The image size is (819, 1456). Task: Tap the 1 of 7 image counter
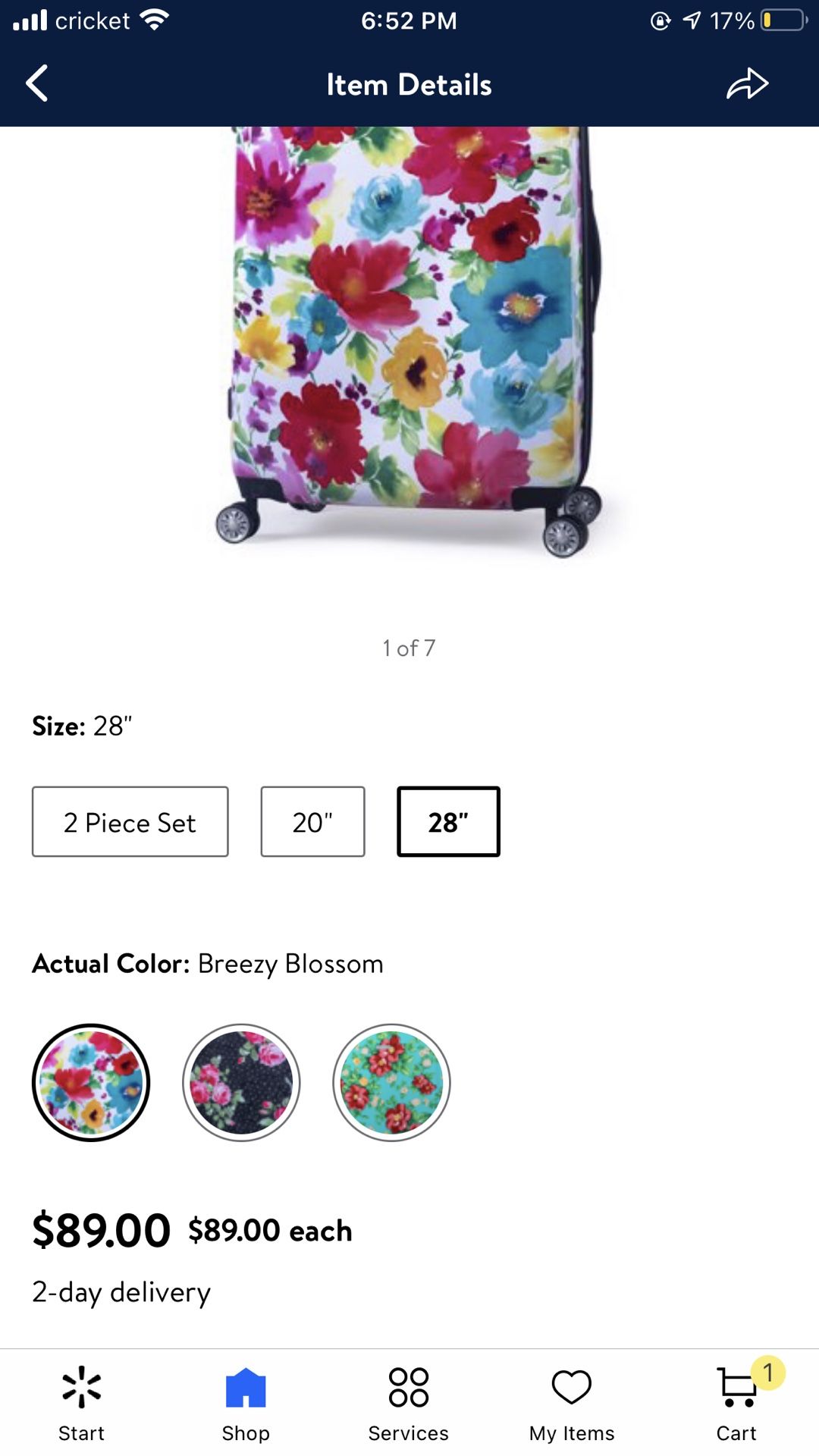[x=409, y=648]
